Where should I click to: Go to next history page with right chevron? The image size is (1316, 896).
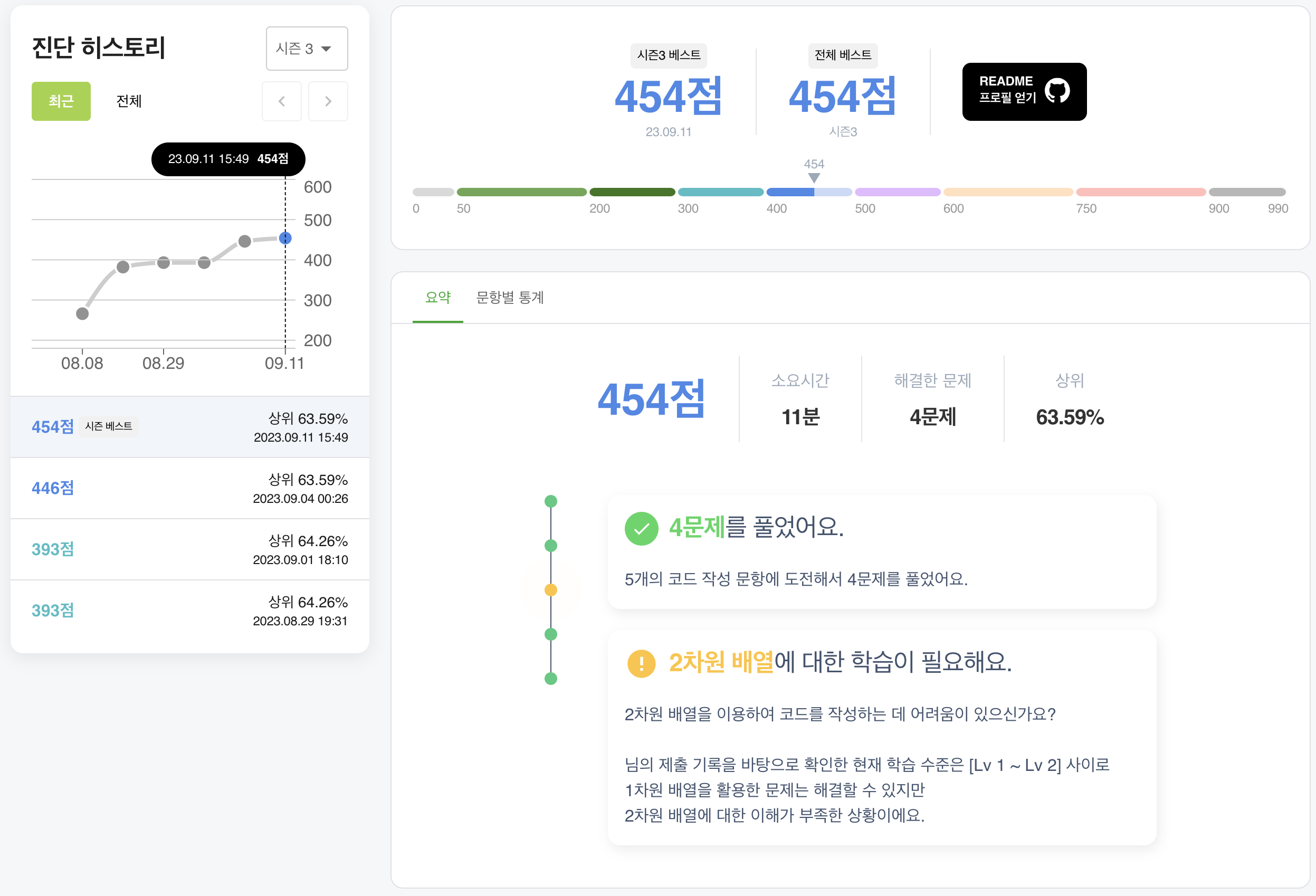328,101
